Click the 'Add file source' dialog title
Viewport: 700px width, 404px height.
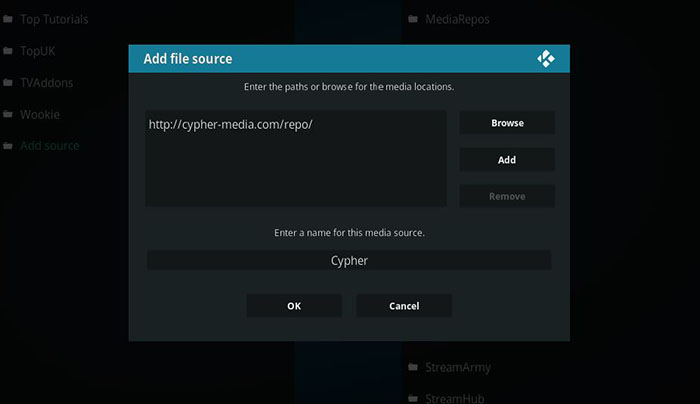point(188,58)
